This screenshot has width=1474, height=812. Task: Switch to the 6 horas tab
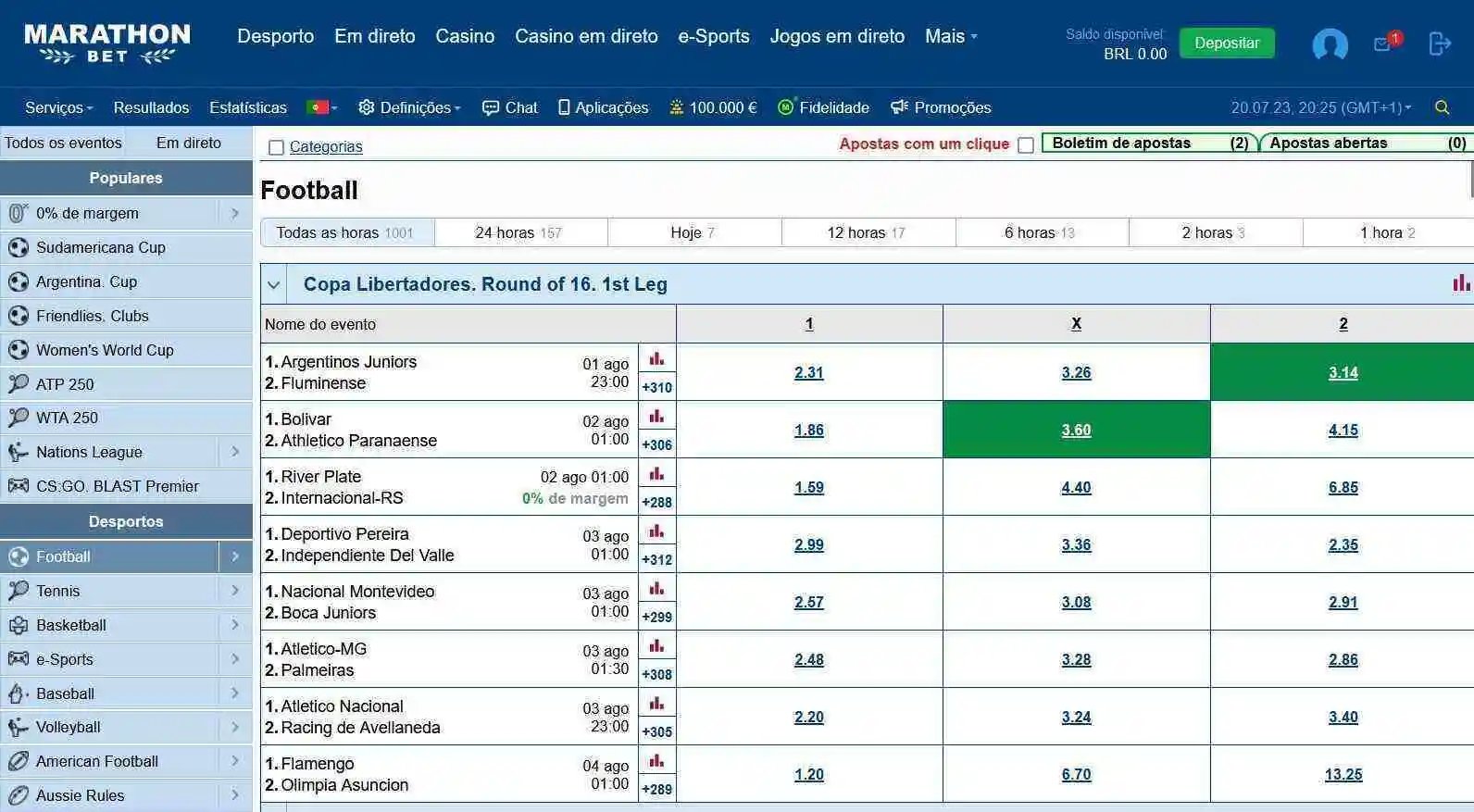[1042, 232]
